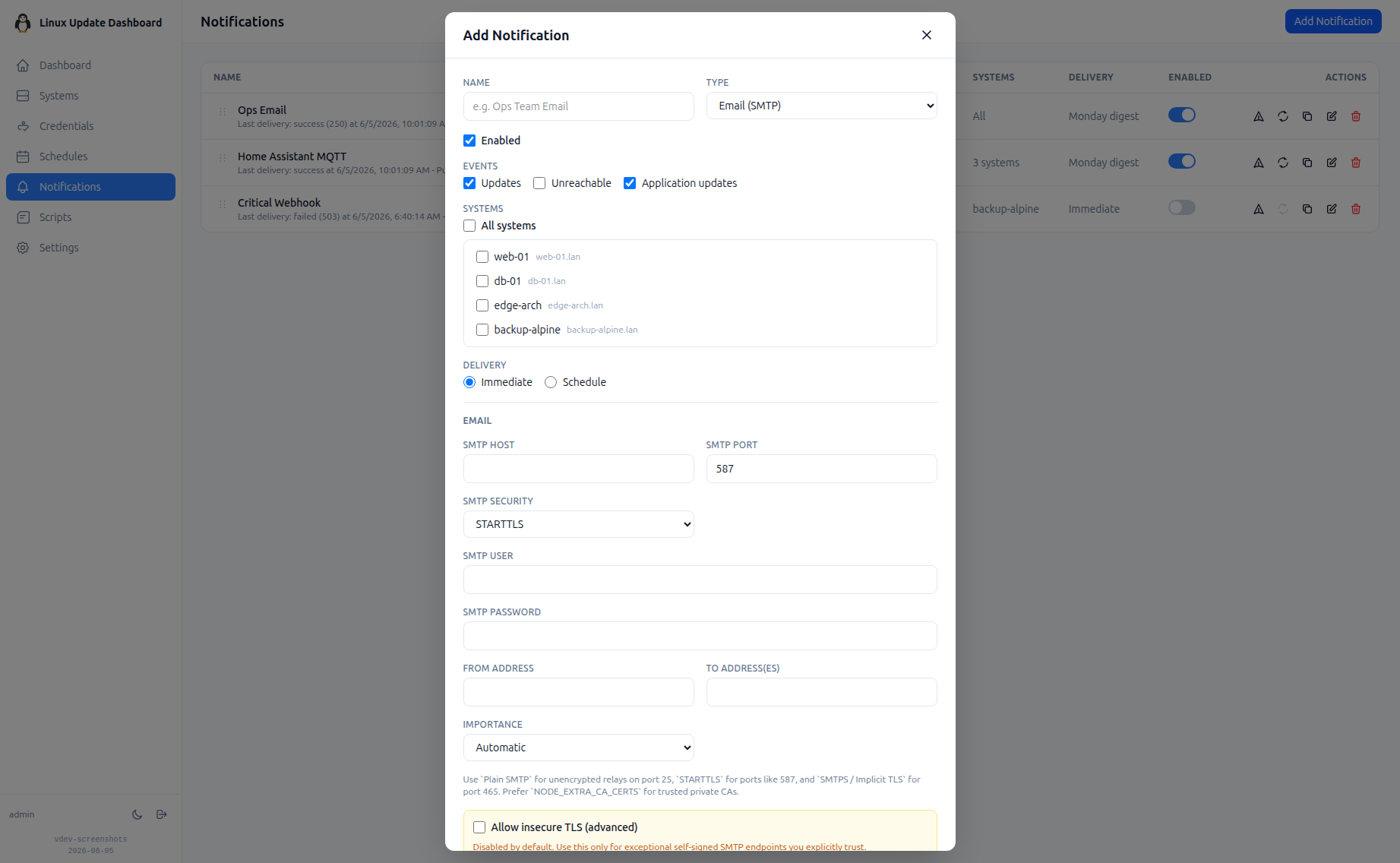This screenshot has height=863, width=1400.
Task: Click the notification Name input field
Action: pos(578,106)
